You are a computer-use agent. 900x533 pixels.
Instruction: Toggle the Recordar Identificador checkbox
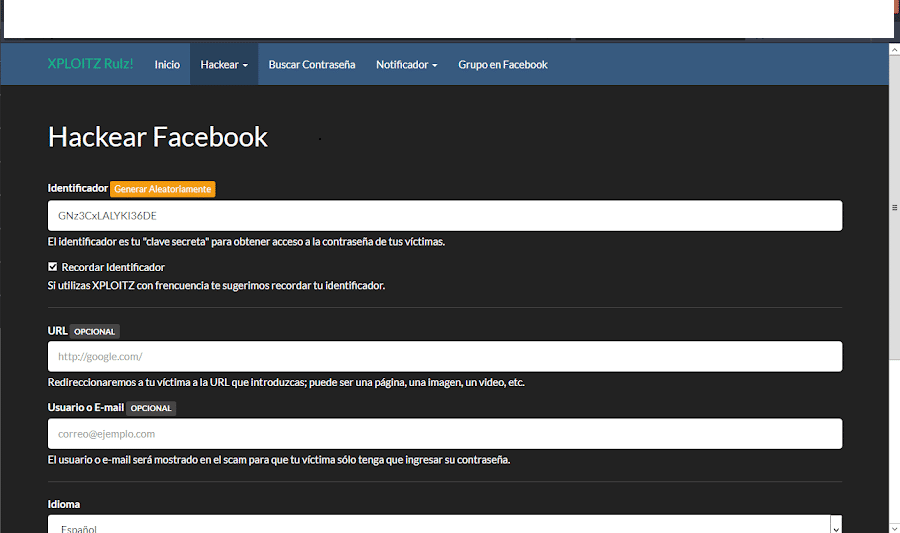(x=53, y=267)
